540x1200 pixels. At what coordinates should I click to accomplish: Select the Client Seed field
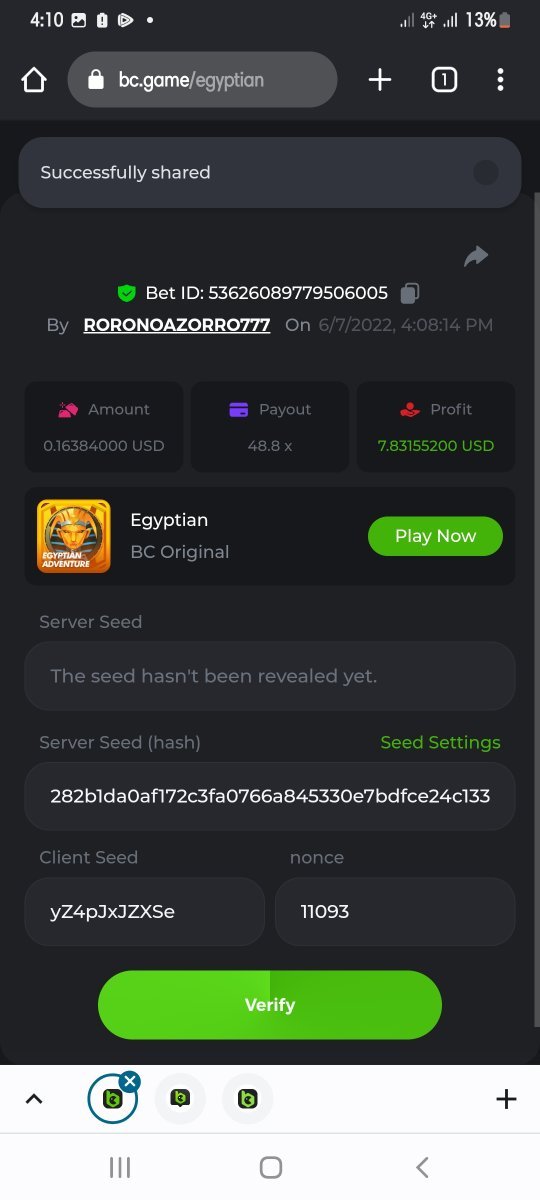point(145,912)
